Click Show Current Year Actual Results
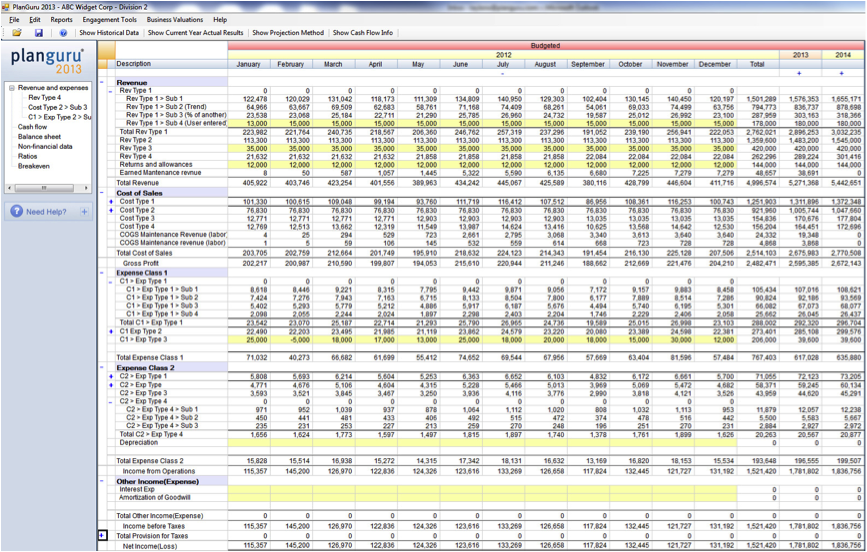 click(196, 33)
